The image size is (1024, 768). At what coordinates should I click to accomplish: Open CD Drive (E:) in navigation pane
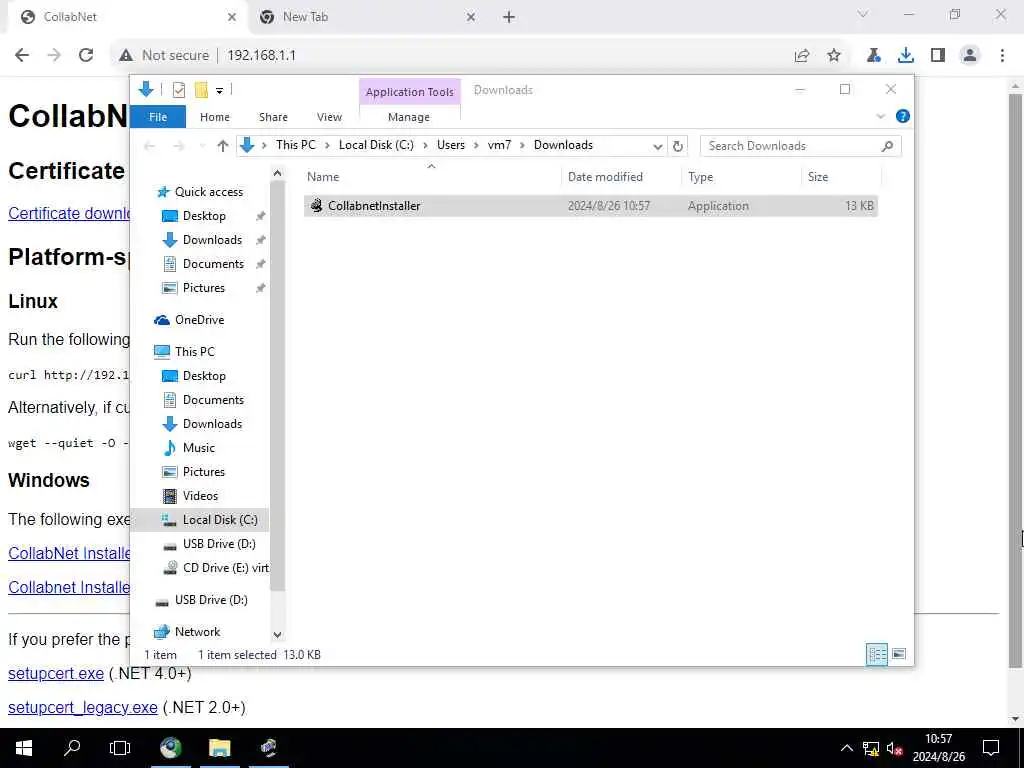pyautogui.click(x=225, y=568)
